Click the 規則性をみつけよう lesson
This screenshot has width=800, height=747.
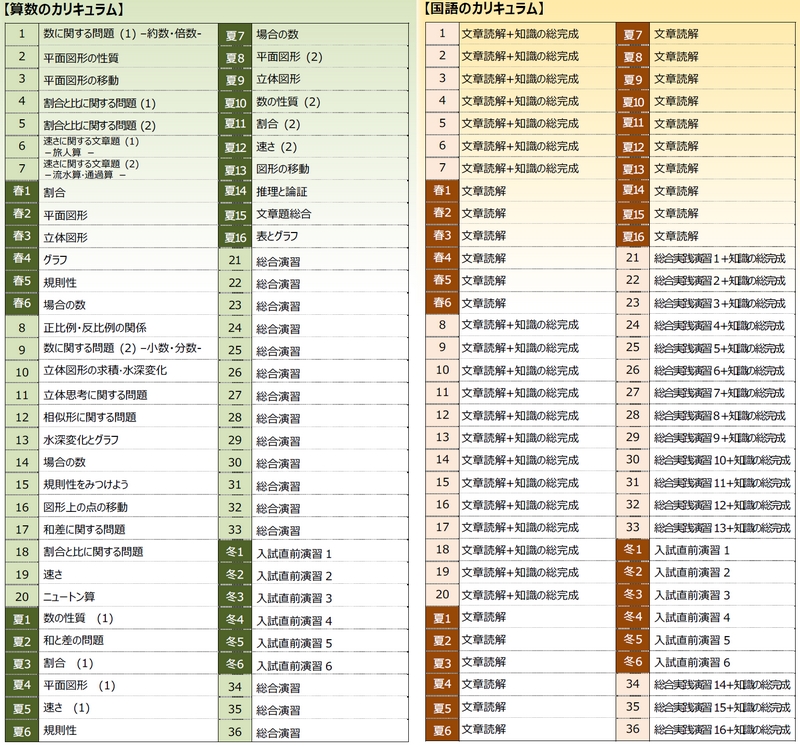click(x=86, y=485)
